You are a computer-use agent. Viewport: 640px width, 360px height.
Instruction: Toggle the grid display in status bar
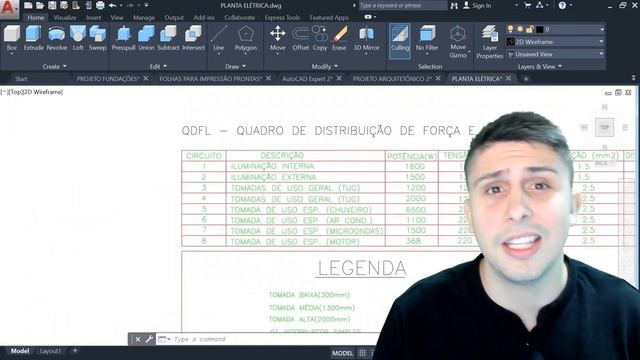click(362, 353)
